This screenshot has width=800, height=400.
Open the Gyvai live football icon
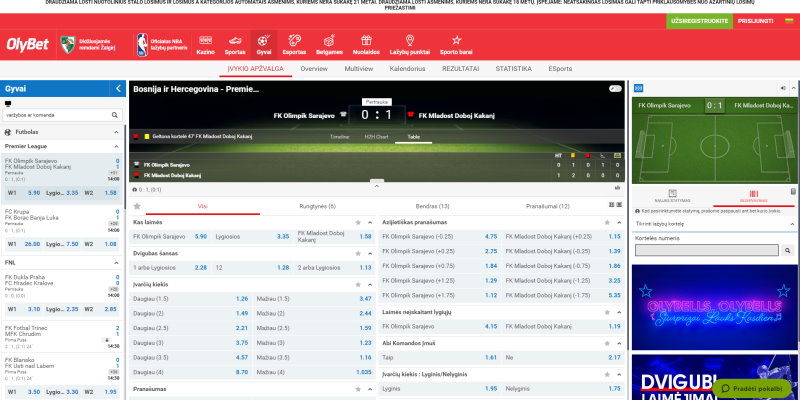click(264, 40)
